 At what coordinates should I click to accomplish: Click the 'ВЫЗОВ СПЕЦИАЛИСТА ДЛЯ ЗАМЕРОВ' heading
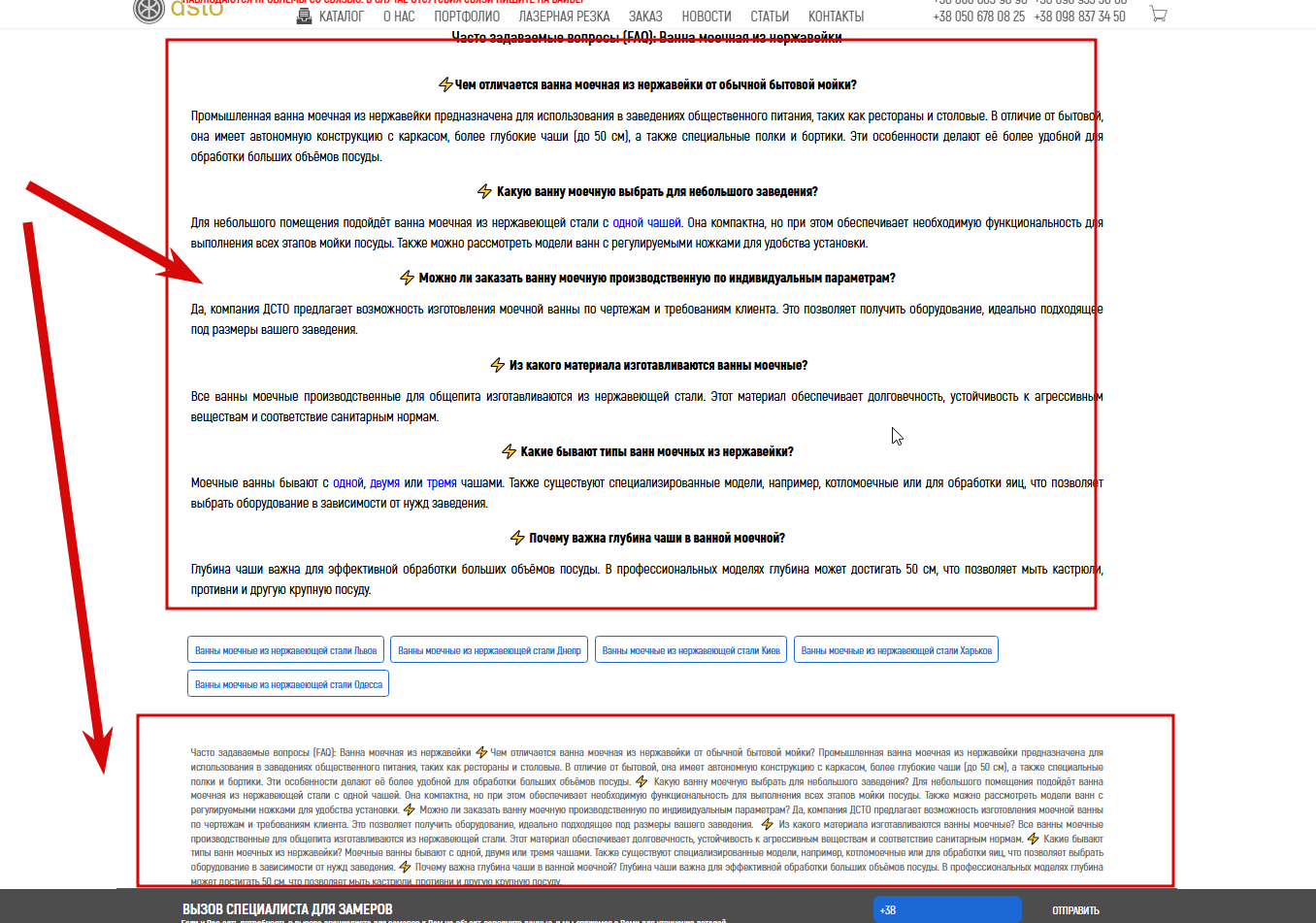[287, 909]
